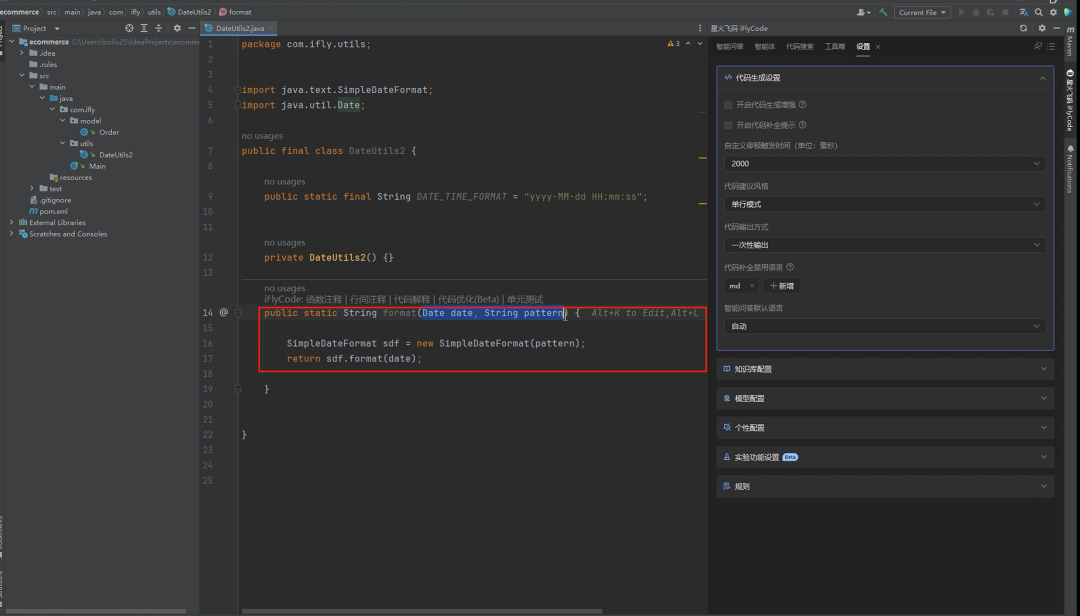1080x616 pixels.
Task: Expand the 规则 section
Action: [x=885, y=486]
